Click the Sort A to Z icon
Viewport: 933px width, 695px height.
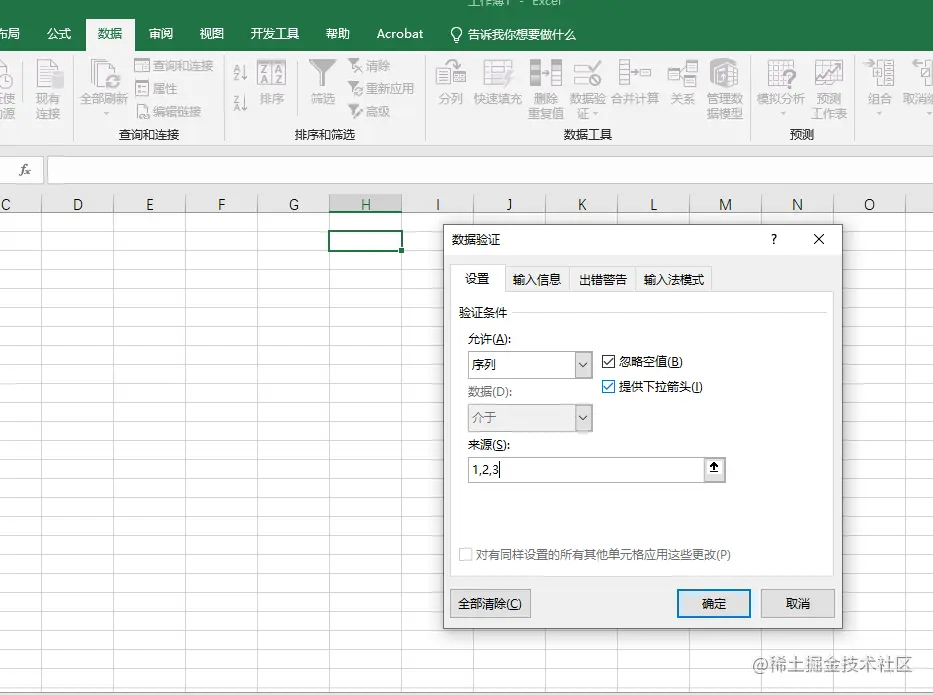point(240,73)
